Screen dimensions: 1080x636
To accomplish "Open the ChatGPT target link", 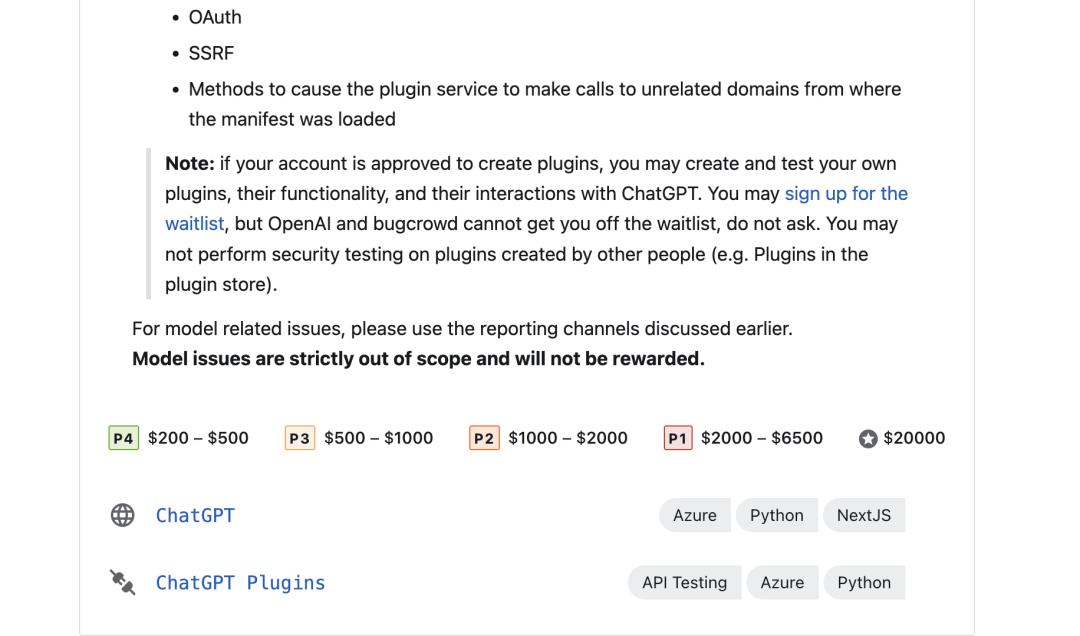I will tap(195, 515).
